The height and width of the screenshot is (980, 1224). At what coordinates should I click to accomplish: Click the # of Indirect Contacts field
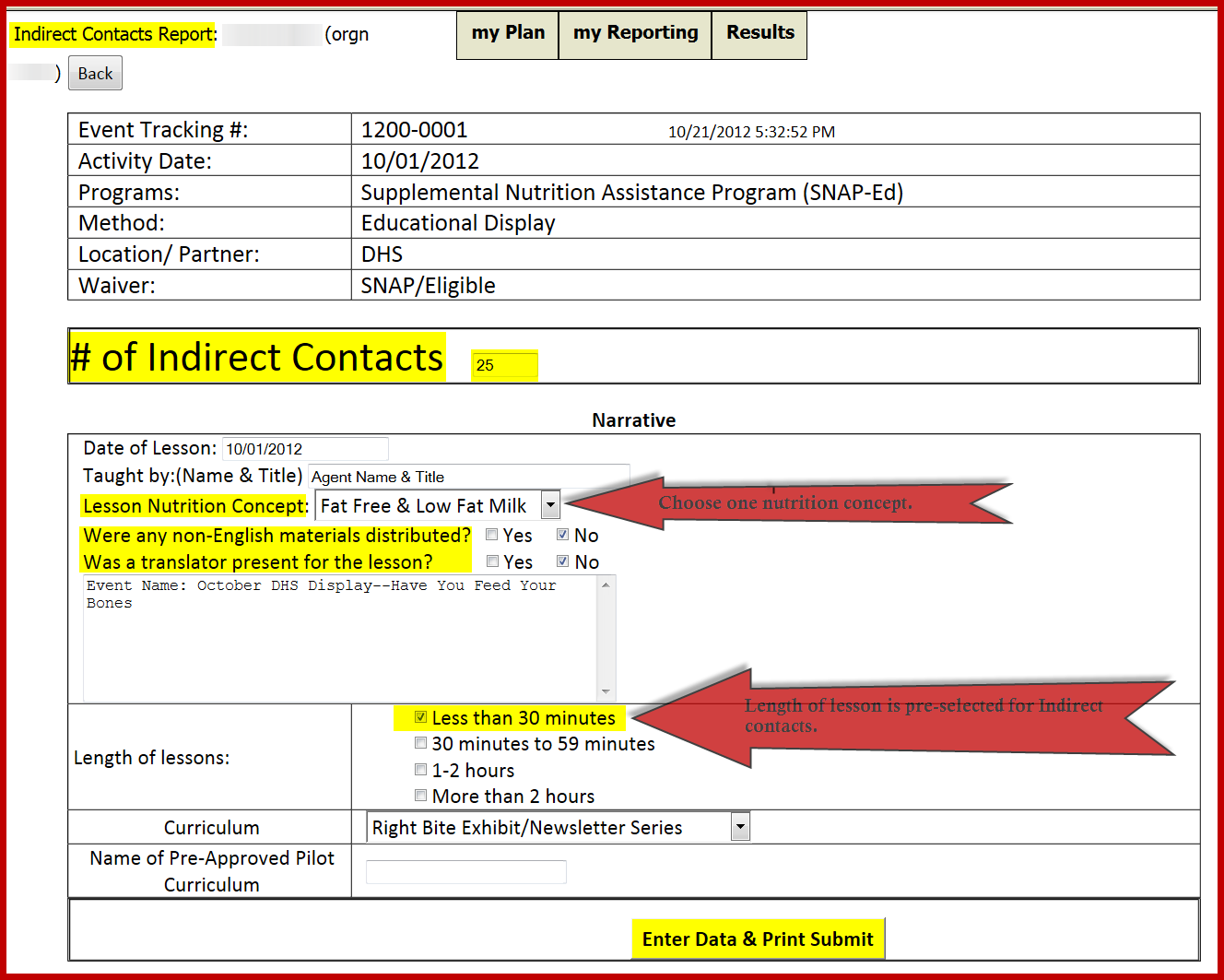503,365
